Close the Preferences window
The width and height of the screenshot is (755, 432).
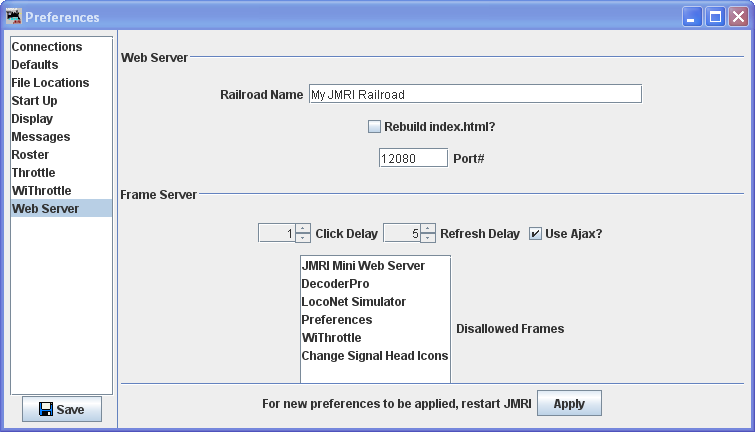[738, 17]
